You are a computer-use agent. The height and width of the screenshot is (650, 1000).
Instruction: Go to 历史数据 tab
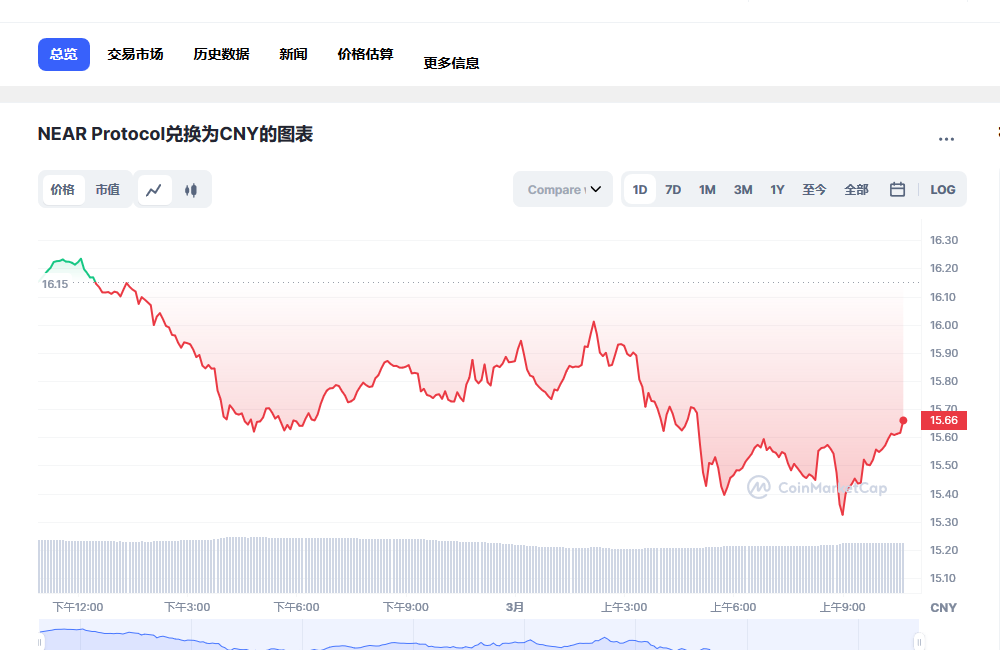tap(221, 54)
